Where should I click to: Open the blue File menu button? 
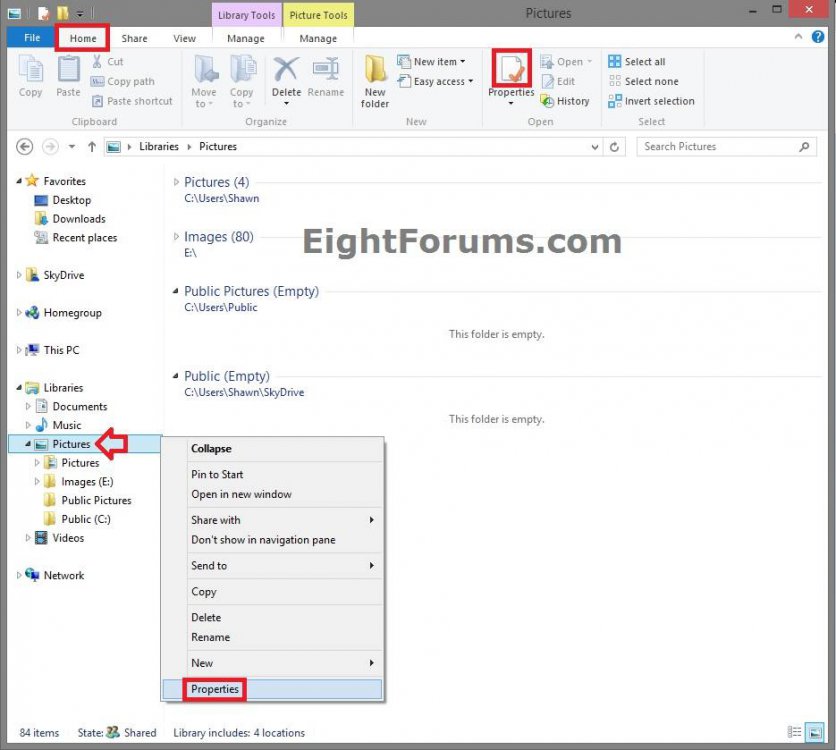pyautogui.click(x=32, y=39)
